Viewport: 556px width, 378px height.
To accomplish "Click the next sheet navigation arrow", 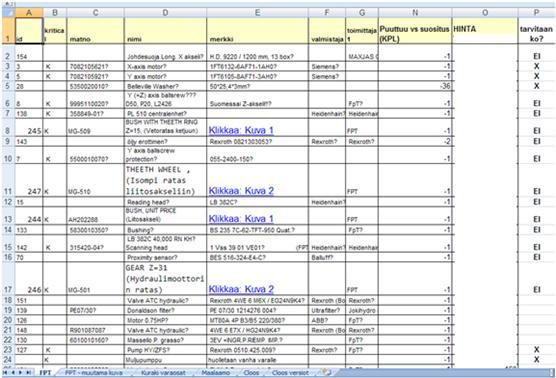I will [20, 373].
